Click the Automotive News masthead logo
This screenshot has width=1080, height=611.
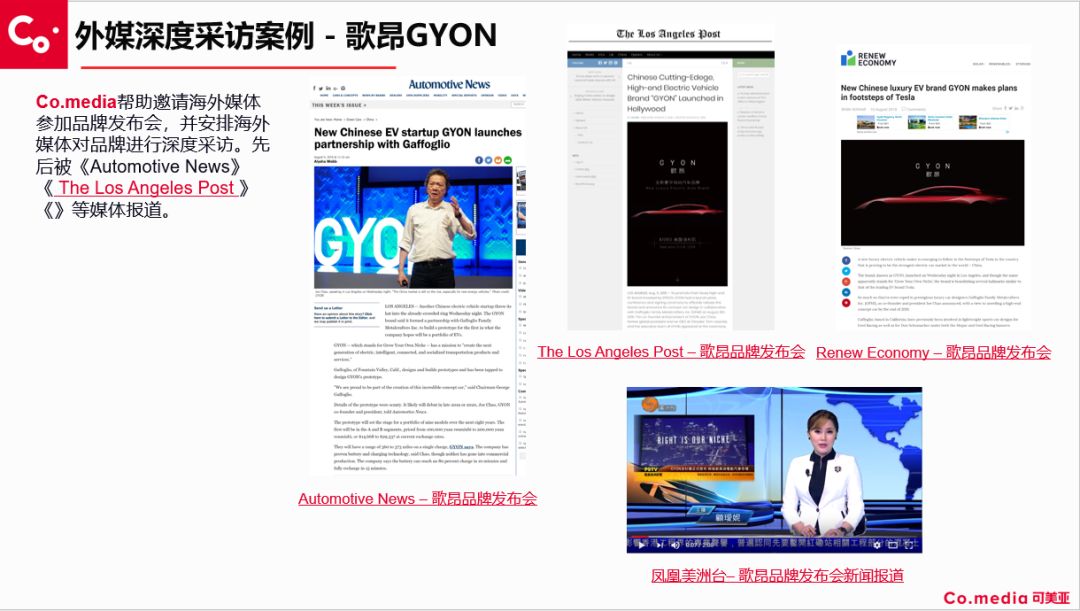449,84
